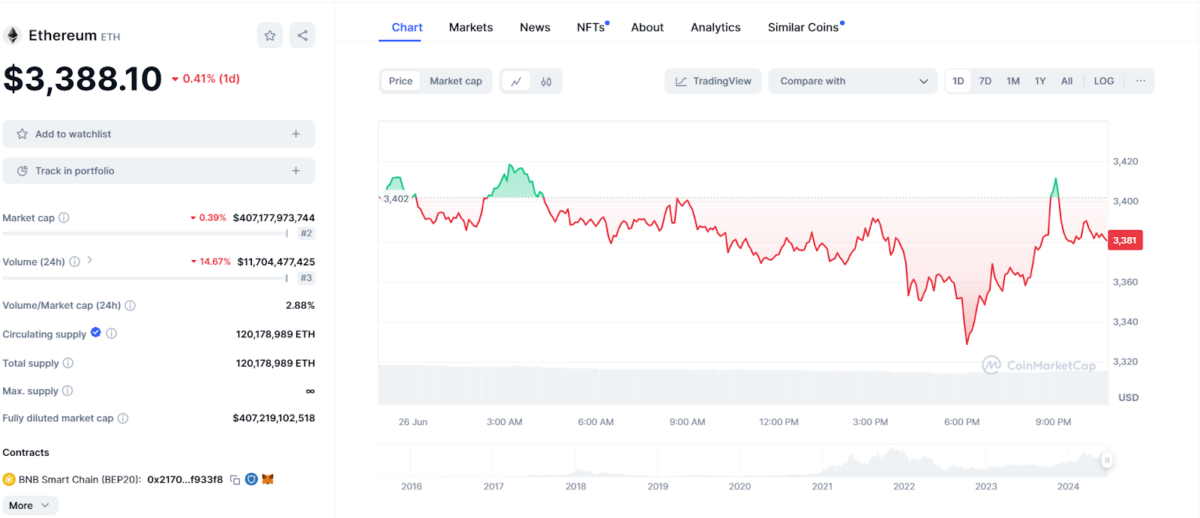Open the Max. supply info icon
This screenshot has width=1200, height=518.
(x=67, y=391)
